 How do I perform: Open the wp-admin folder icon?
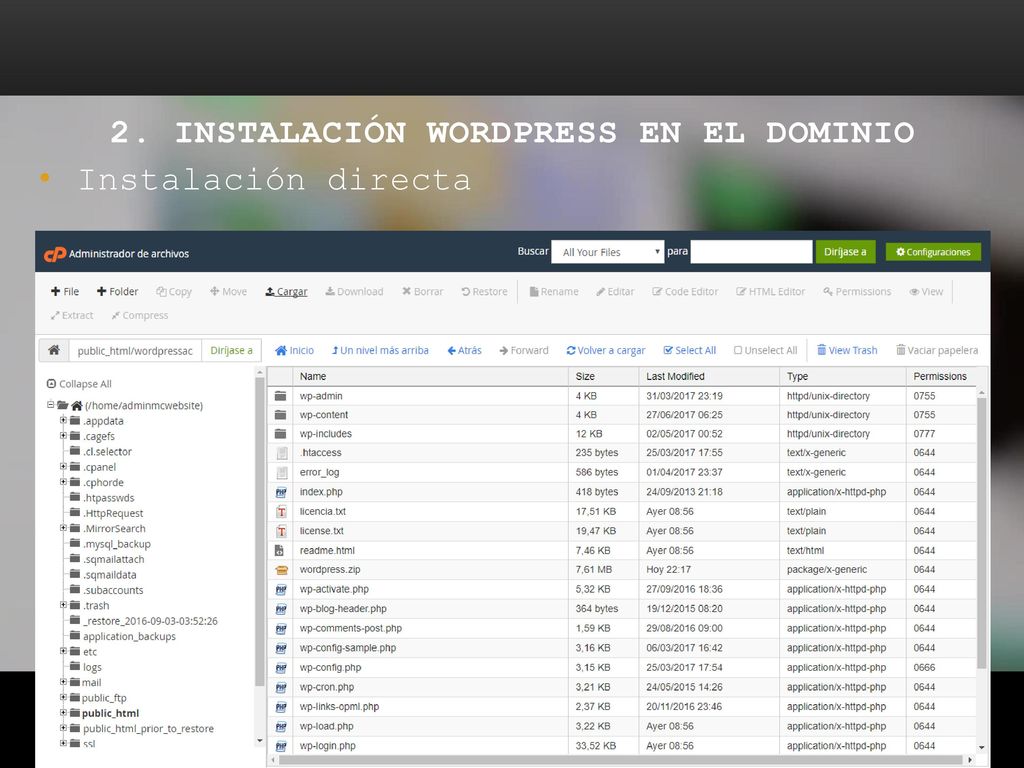[281, 396]
